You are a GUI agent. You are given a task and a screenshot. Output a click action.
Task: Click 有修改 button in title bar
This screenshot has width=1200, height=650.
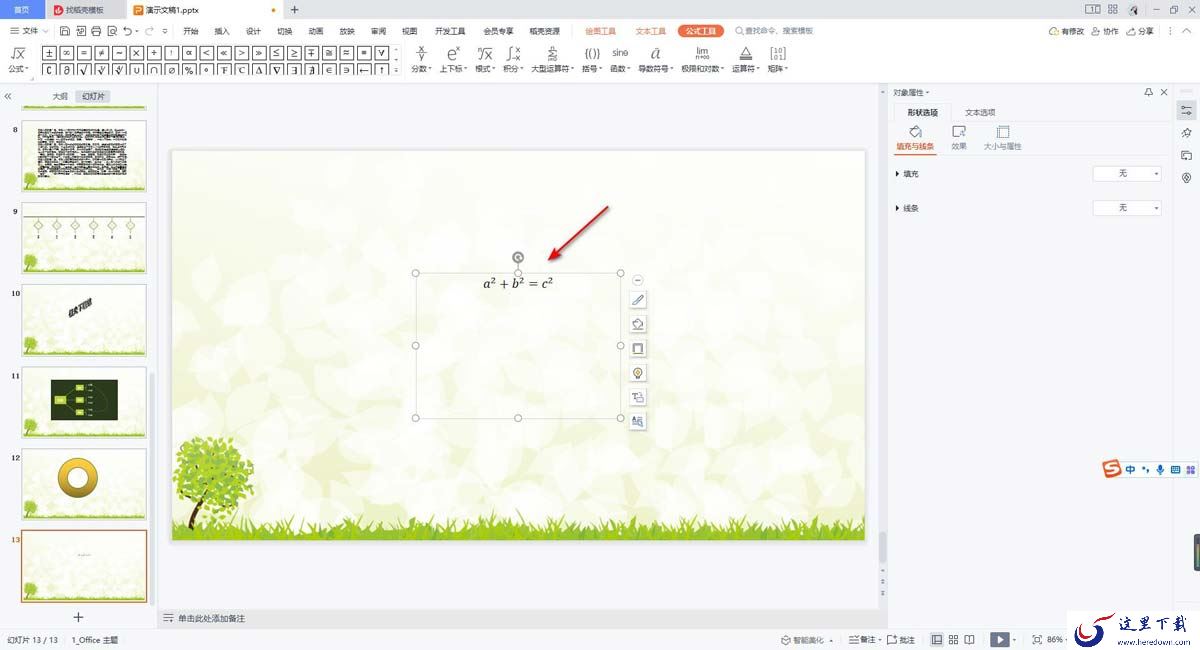(x=1066, y=31)
